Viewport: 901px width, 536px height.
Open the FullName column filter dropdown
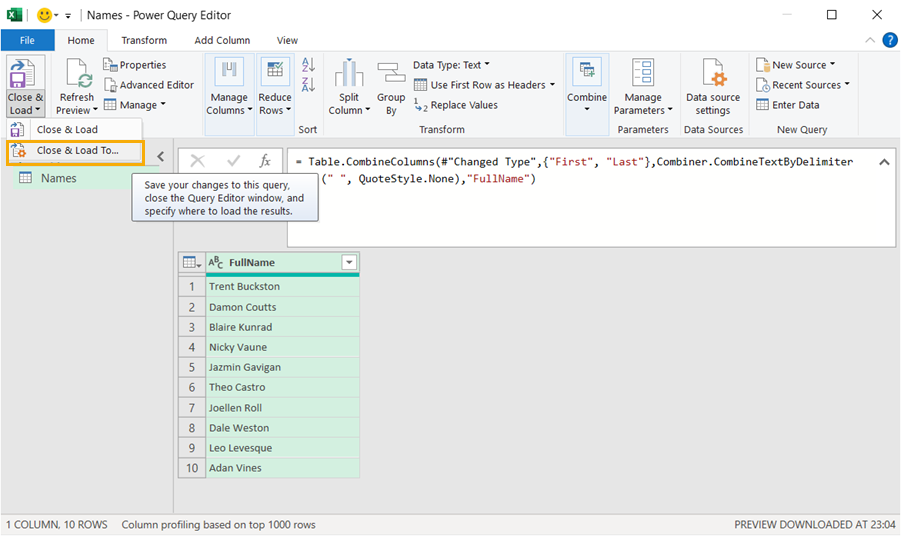tap(349, 263)
